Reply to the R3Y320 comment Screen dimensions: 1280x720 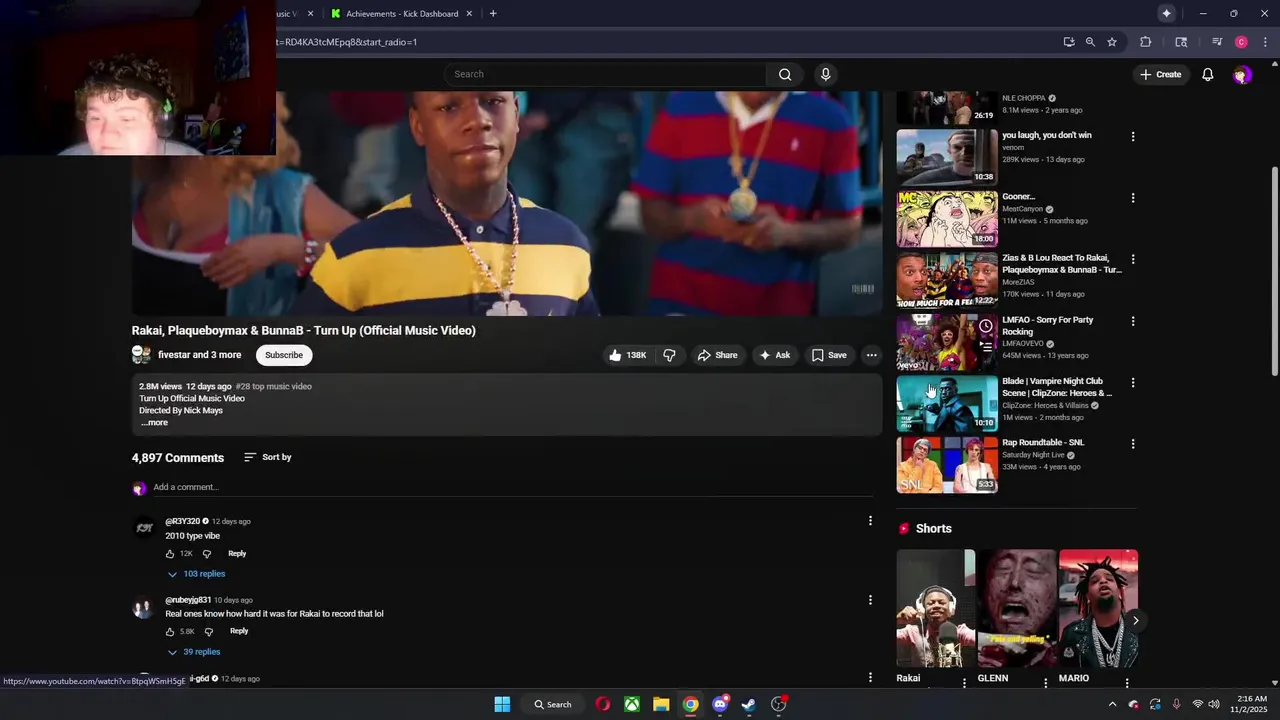[x=237, y=554]
